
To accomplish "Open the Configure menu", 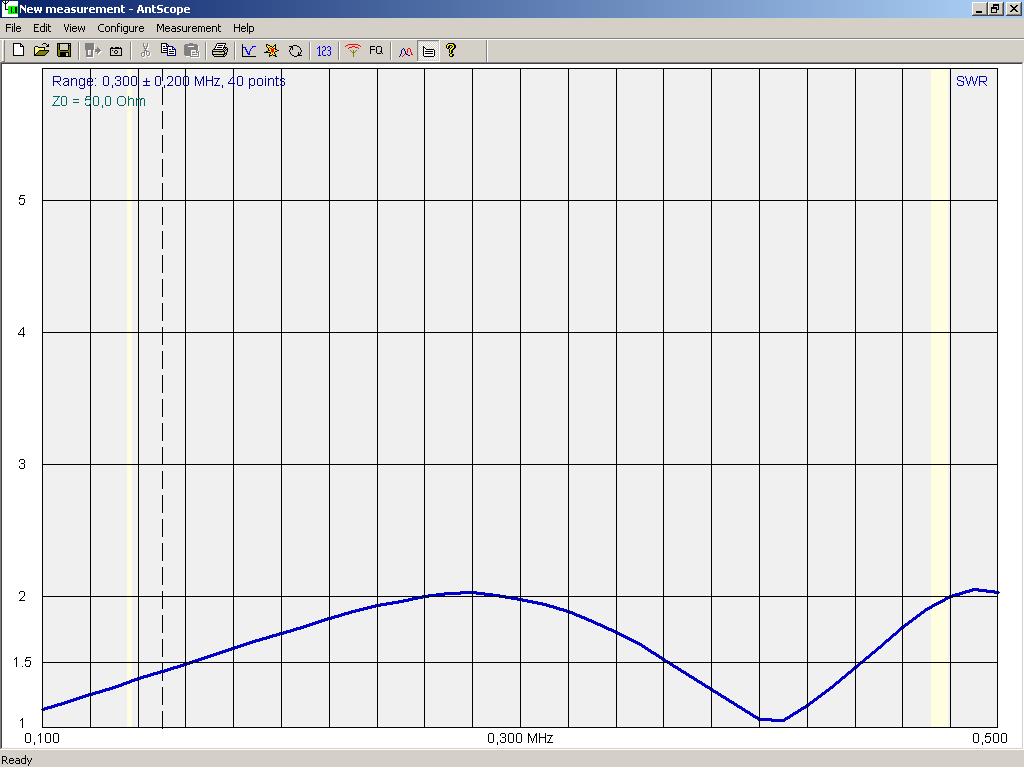I will (121, 28).
